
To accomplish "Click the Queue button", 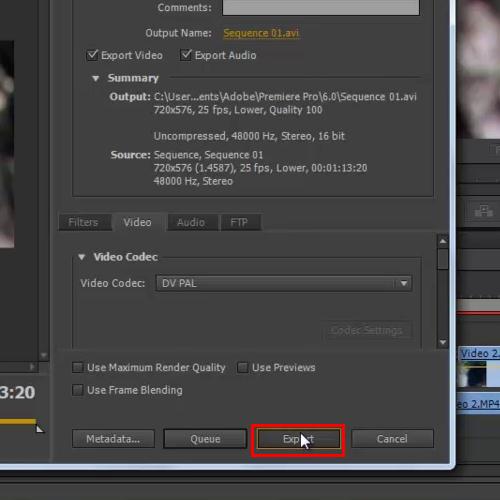I will 205,439.
